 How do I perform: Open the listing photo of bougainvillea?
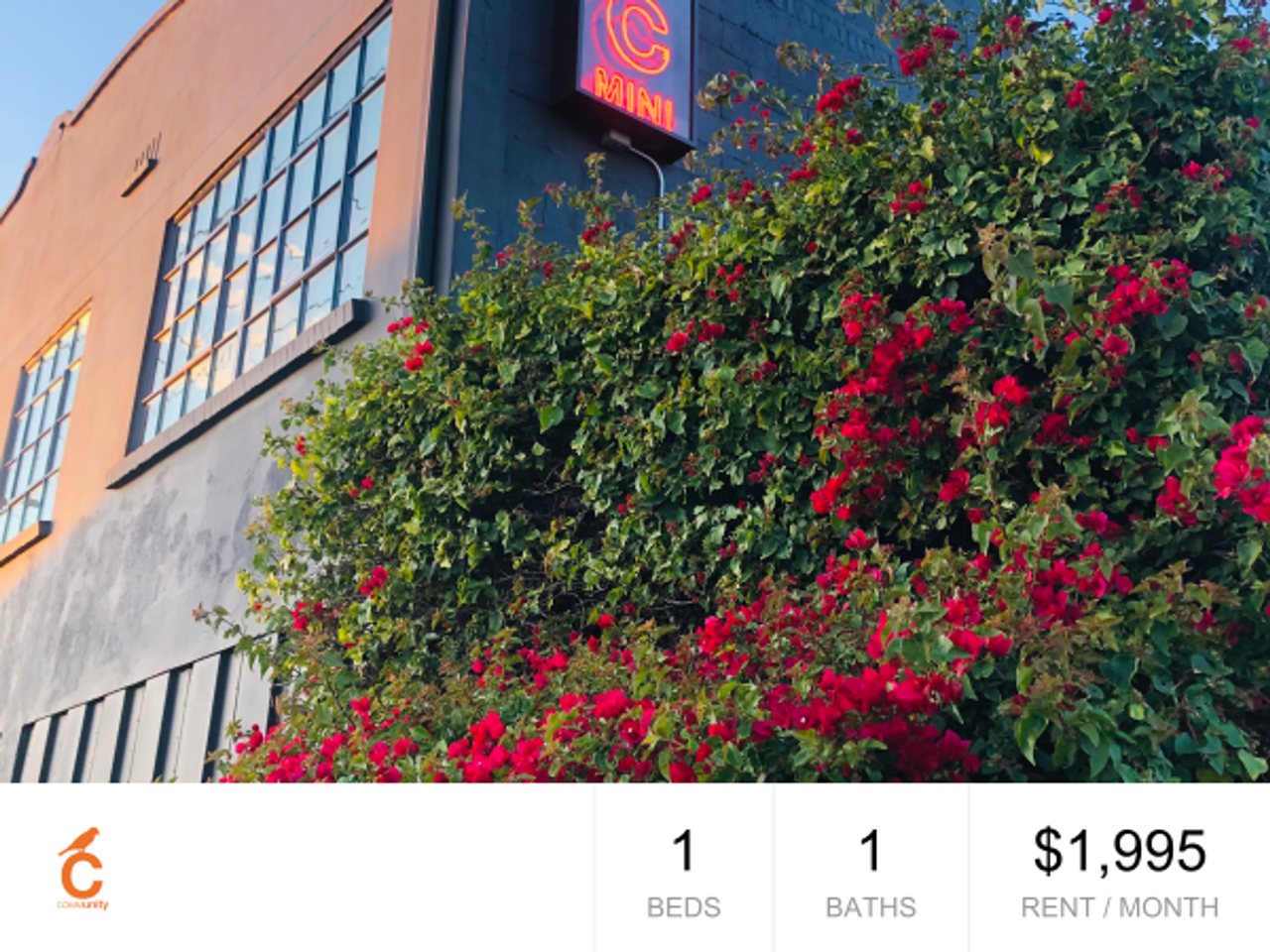[635, 392]
